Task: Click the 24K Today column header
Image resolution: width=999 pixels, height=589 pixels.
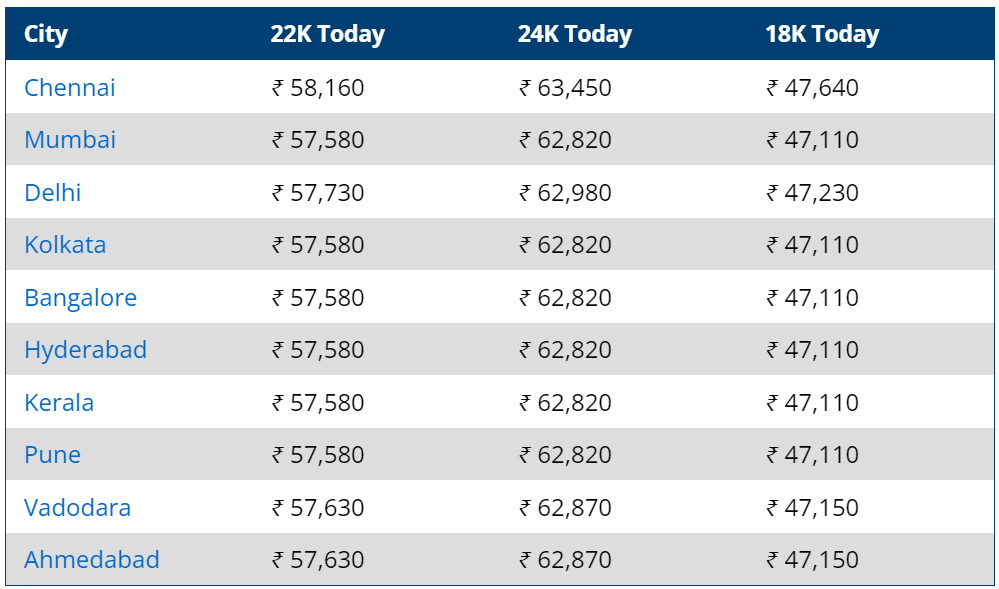Action: coord(575,34)
